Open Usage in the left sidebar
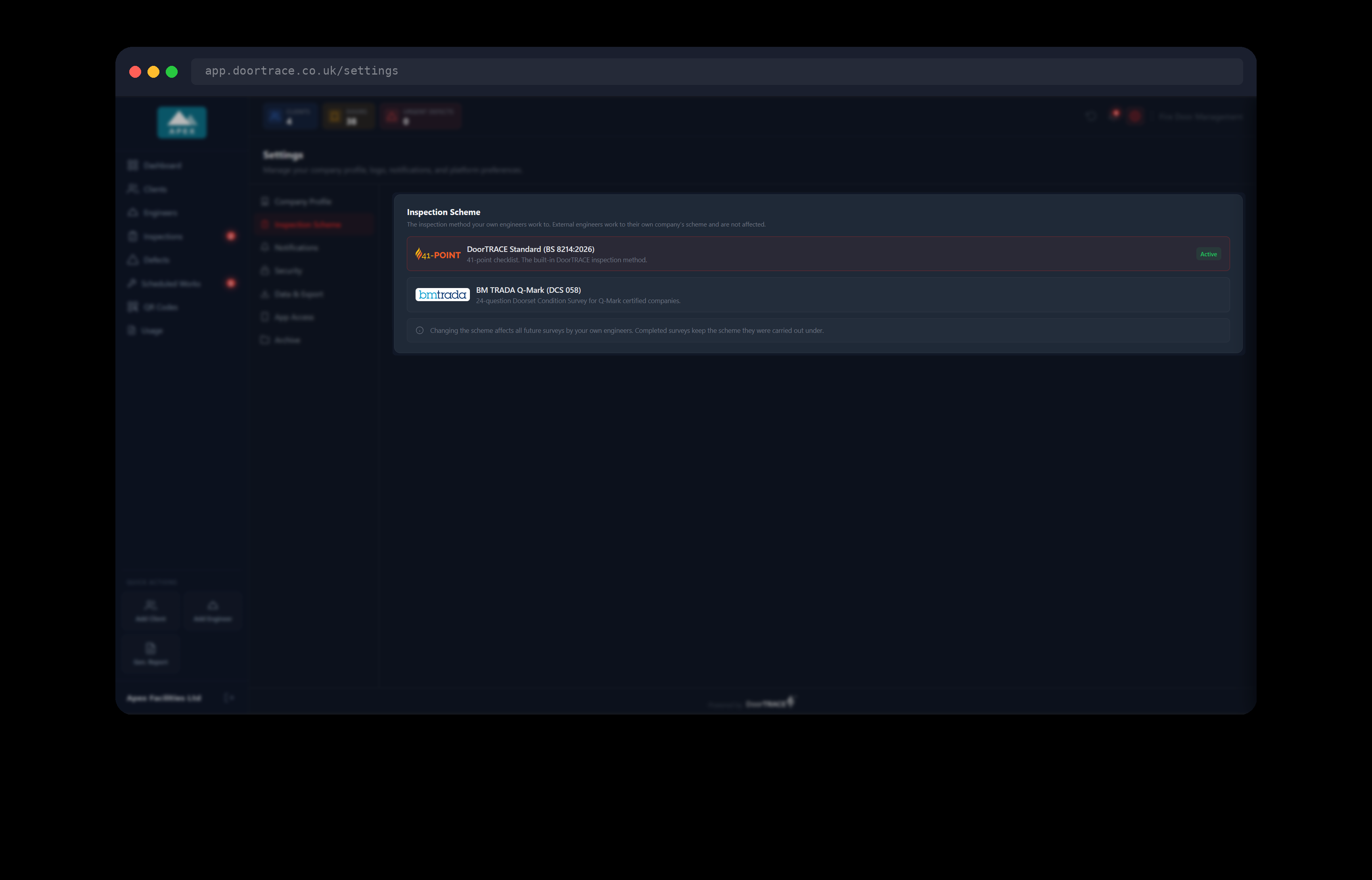The width and height of the screenshot is (1372, 880). pos(182,330)
